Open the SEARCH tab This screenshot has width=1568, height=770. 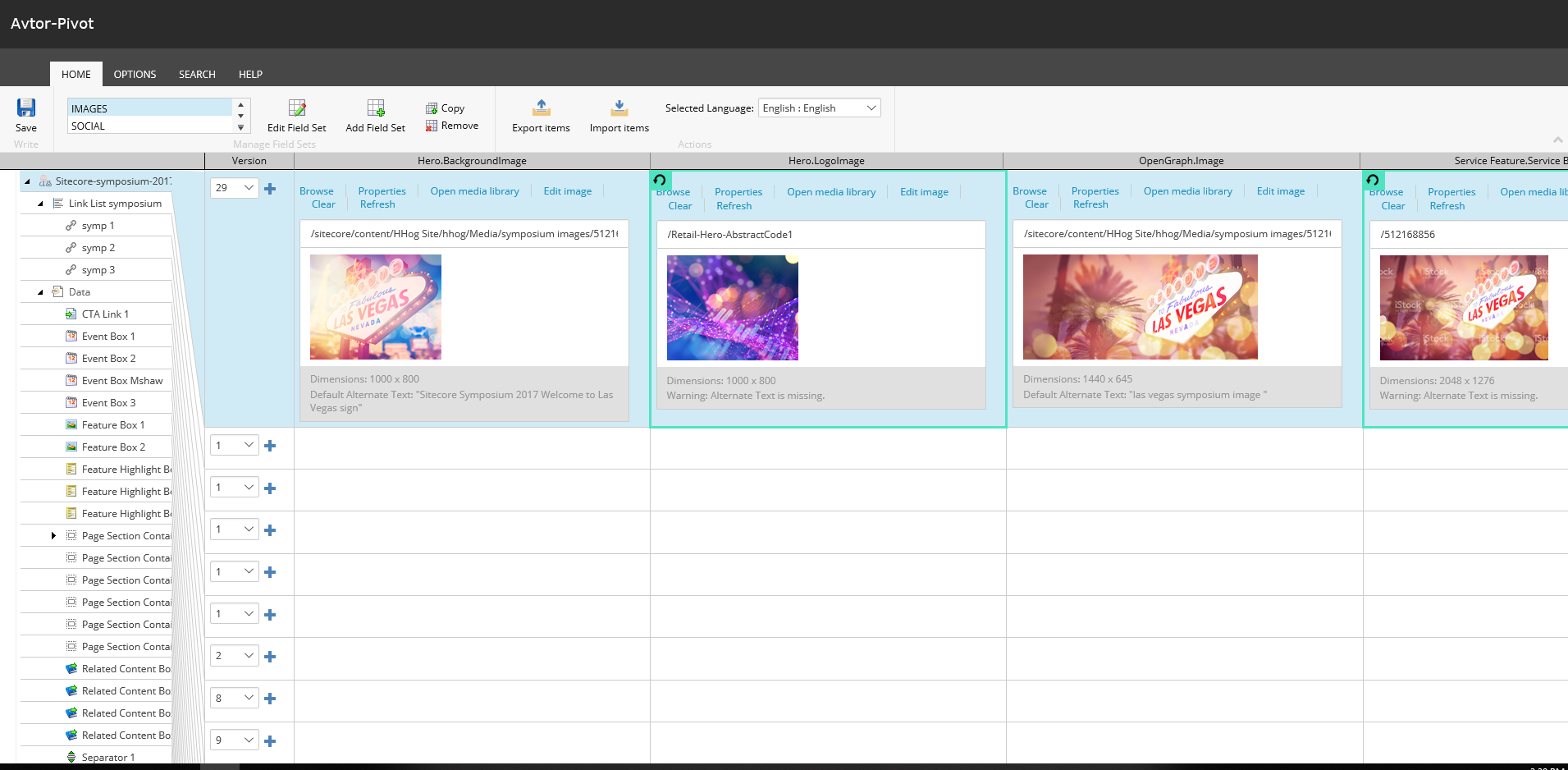(x=197, y=75)
